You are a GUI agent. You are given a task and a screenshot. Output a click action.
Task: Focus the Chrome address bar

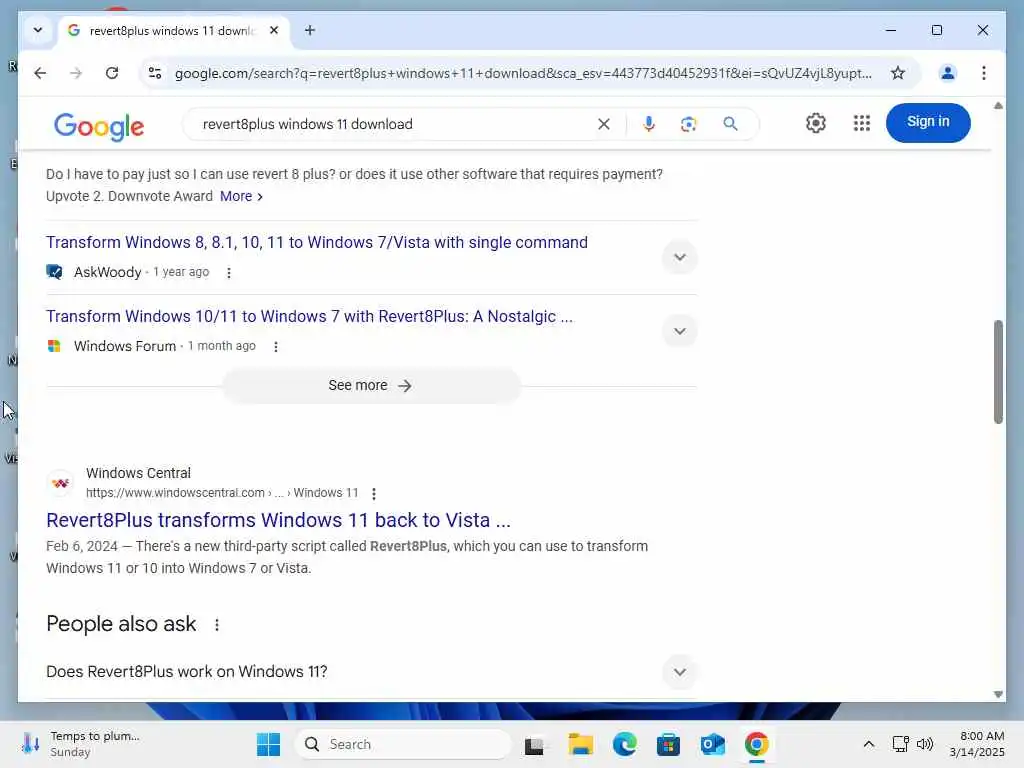pyautogui.click(x=522, y=73)
